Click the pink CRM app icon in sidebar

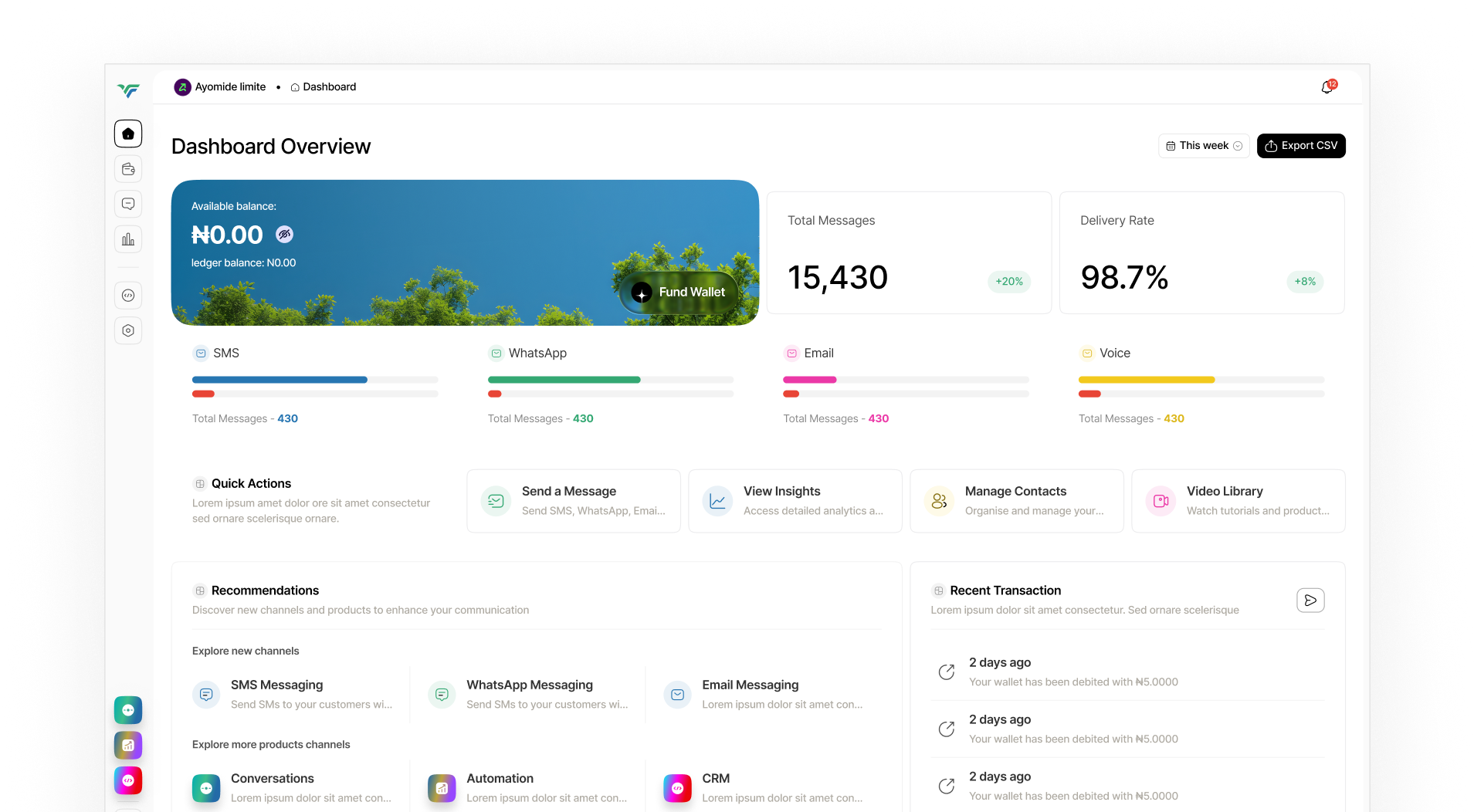point(128,780)
